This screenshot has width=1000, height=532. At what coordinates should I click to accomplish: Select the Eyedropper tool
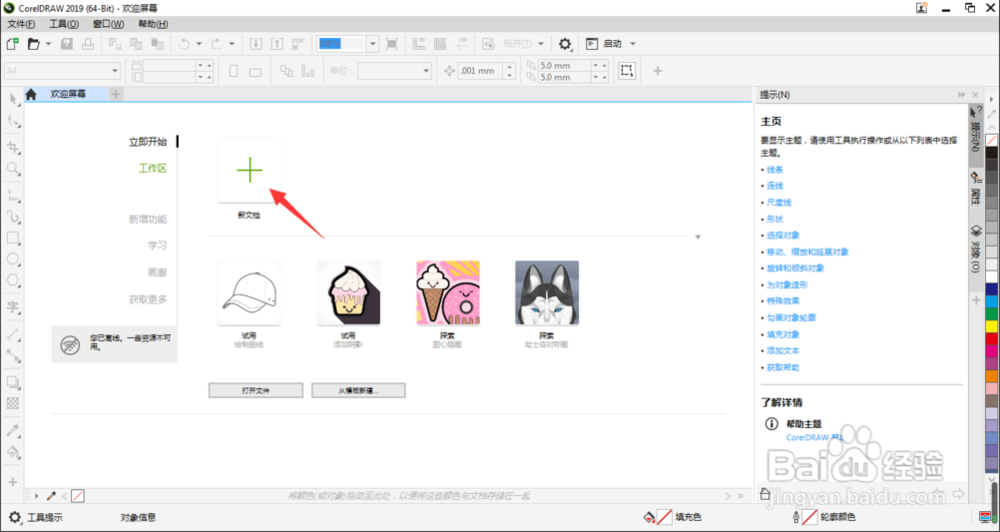(13, 431)
